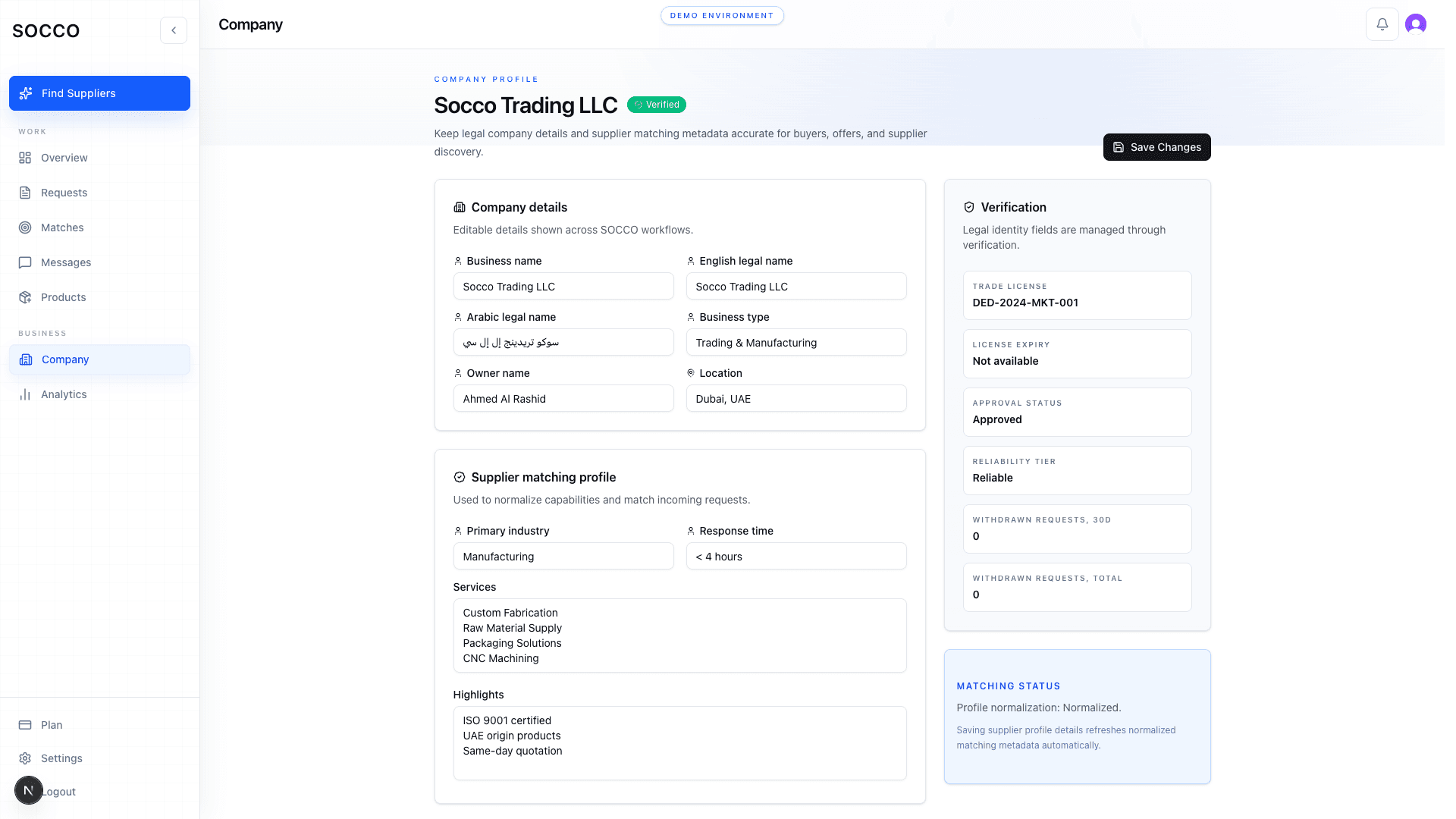The width and height of the screenshot is (1456, 819).
Task: Click the Analytics bar chart icon
Action: 25,394
